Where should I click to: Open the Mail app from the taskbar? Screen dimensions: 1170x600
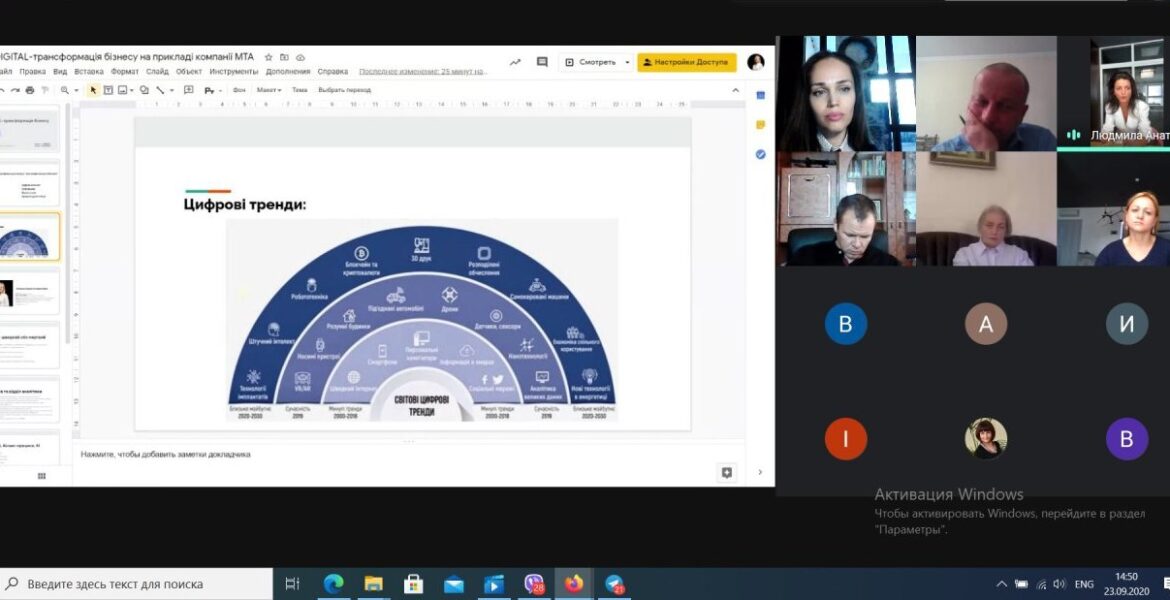pyautogui.click(x=454, y=584)
